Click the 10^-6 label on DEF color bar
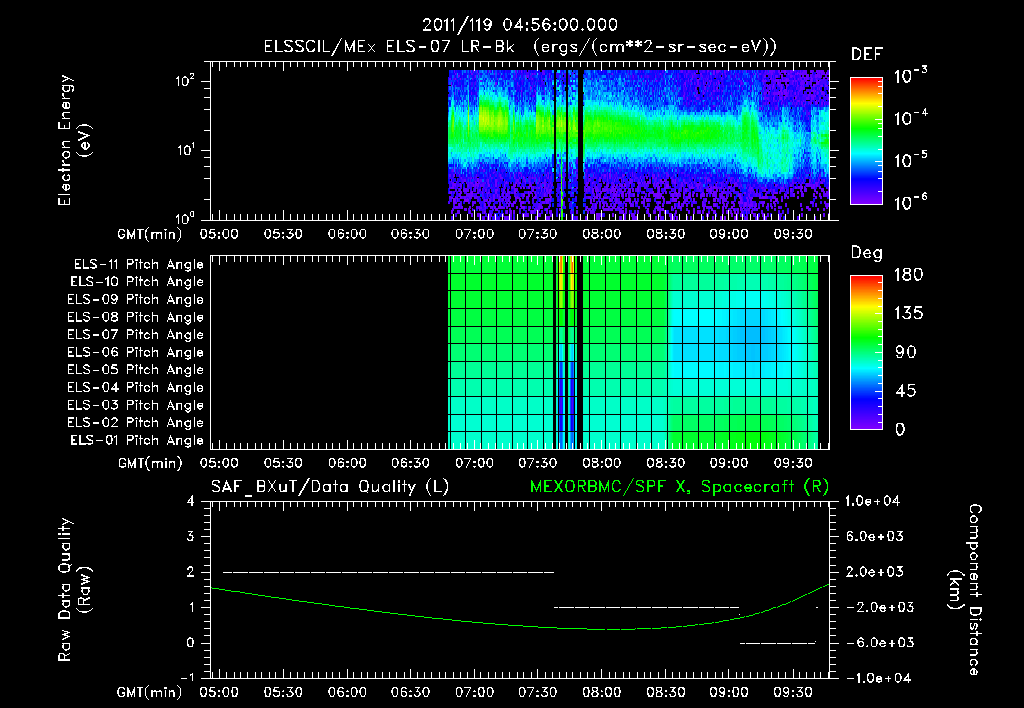 (x=910, y=202)
